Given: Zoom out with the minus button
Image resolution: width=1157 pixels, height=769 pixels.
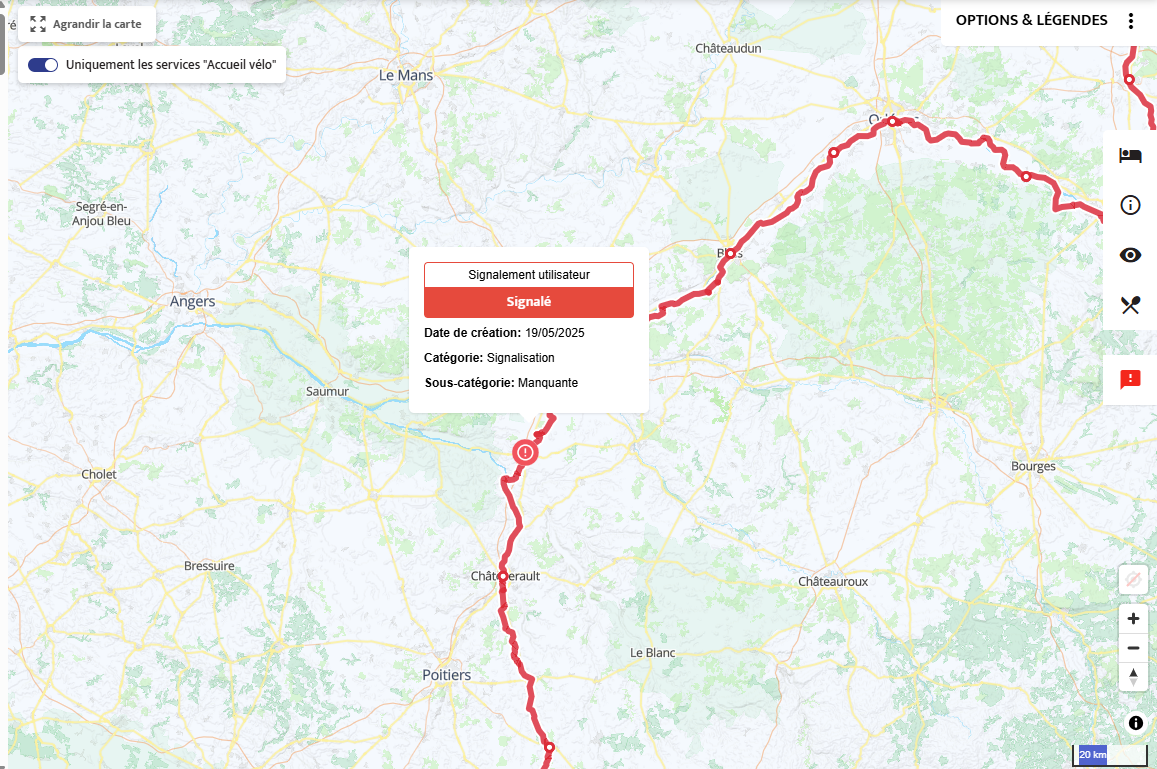Looking at the screenshot, I should [1133, 648].
